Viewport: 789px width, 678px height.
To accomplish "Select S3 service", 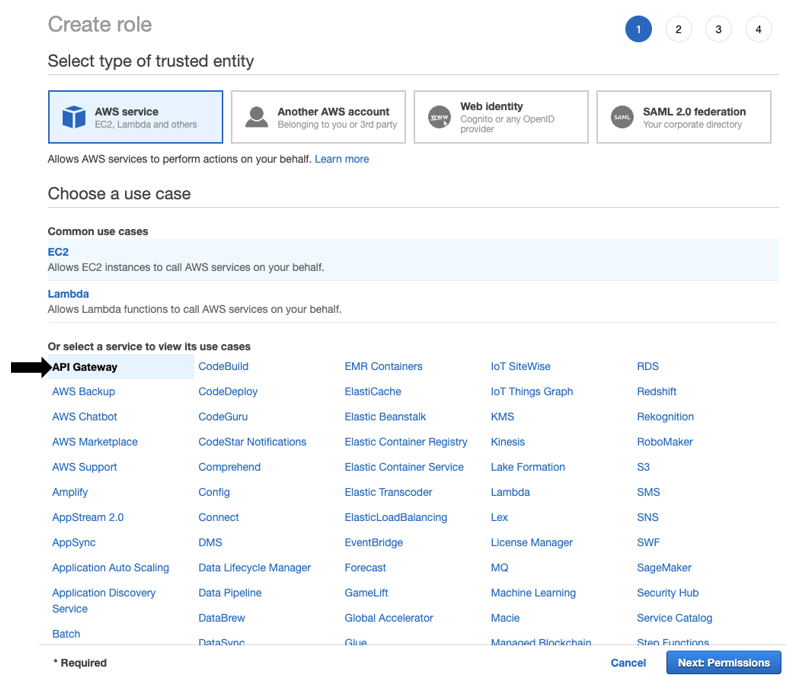I will 643,467.
